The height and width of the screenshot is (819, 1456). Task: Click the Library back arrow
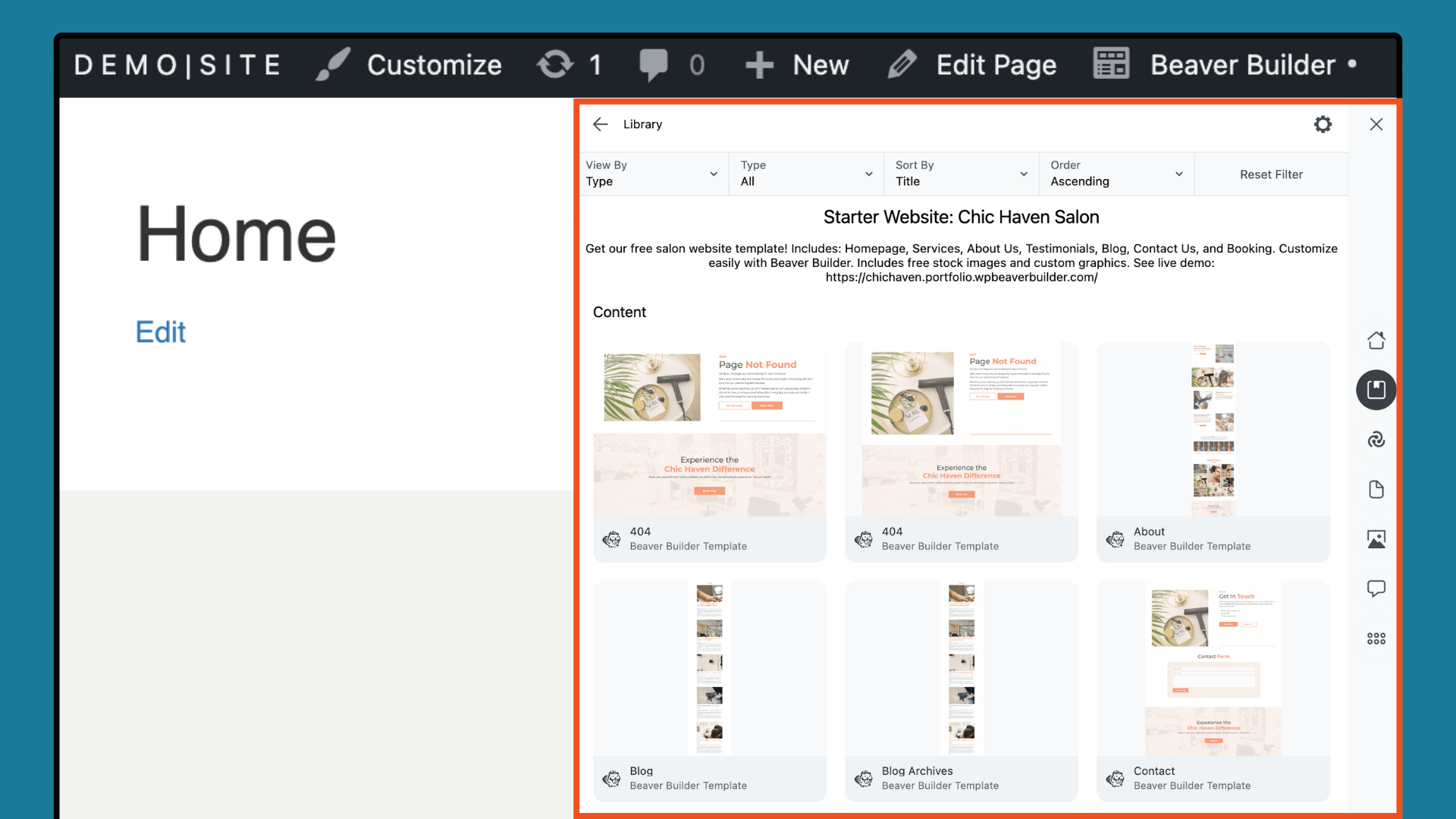(x=600, y=124)
